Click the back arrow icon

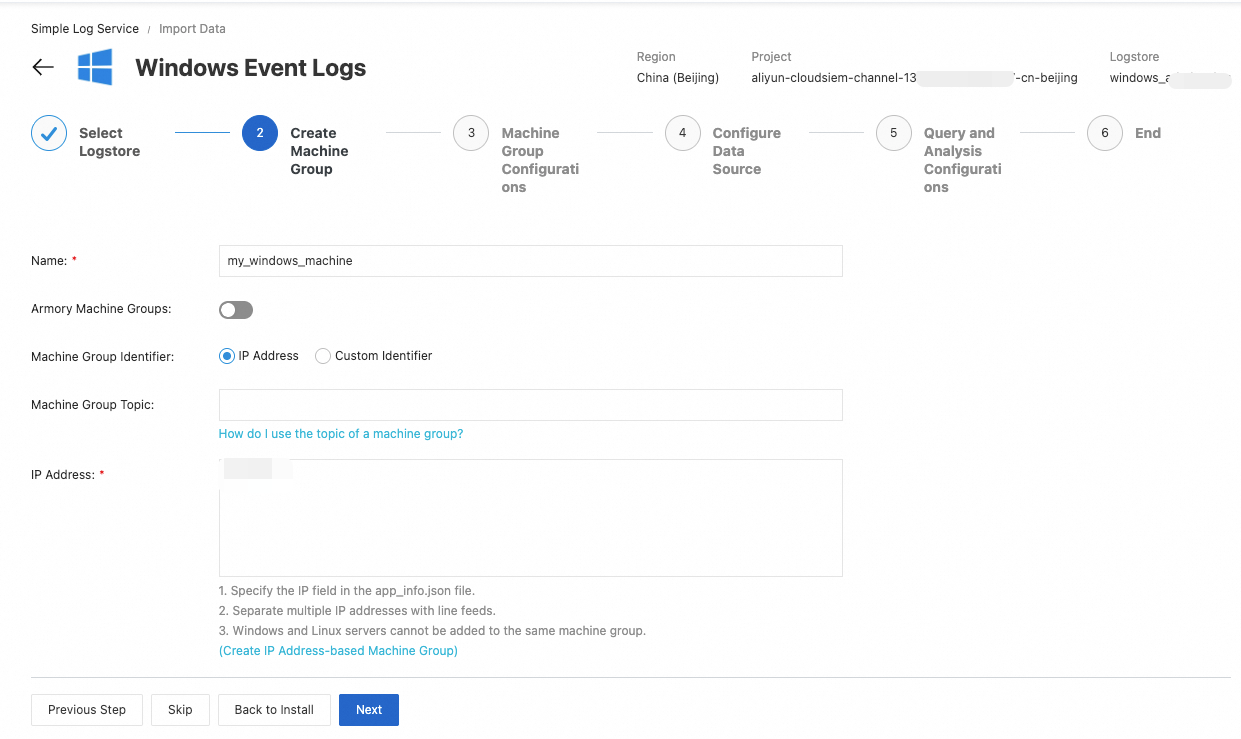click(x=43, y=67)
